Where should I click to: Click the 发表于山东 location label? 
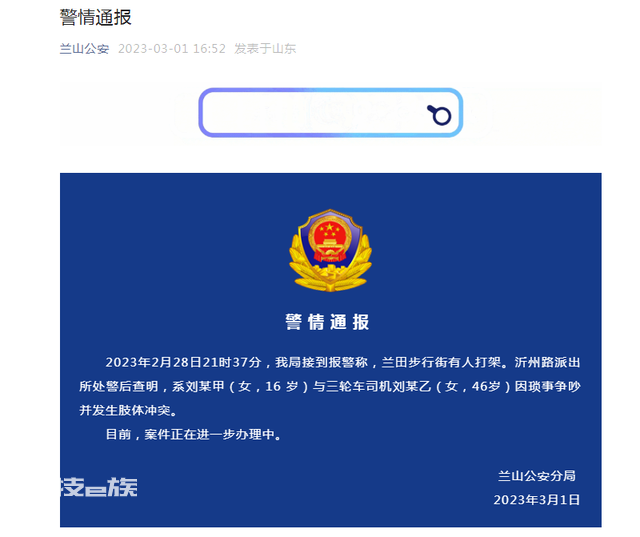(265, 49)
